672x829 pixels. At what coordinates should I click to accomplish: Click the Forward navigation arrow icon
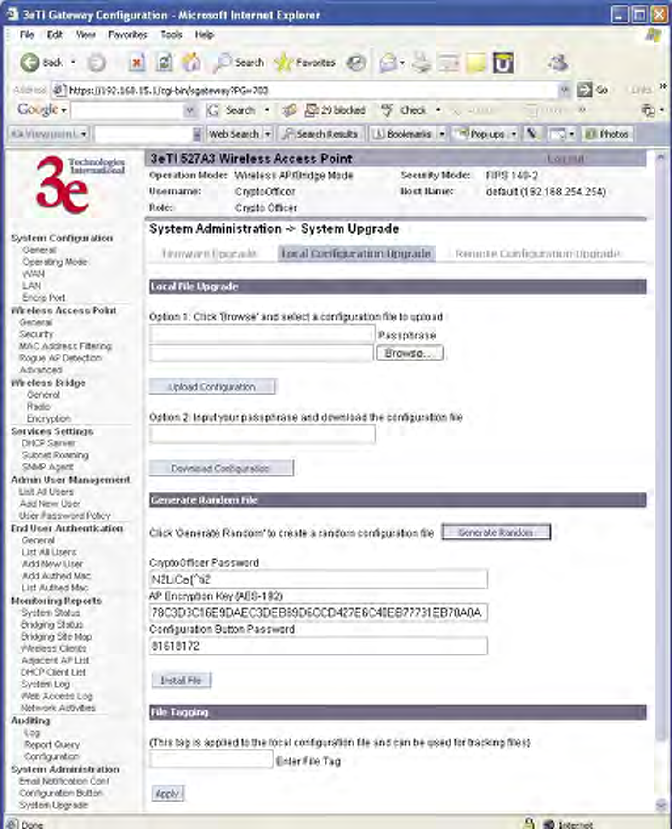(97, 63)
